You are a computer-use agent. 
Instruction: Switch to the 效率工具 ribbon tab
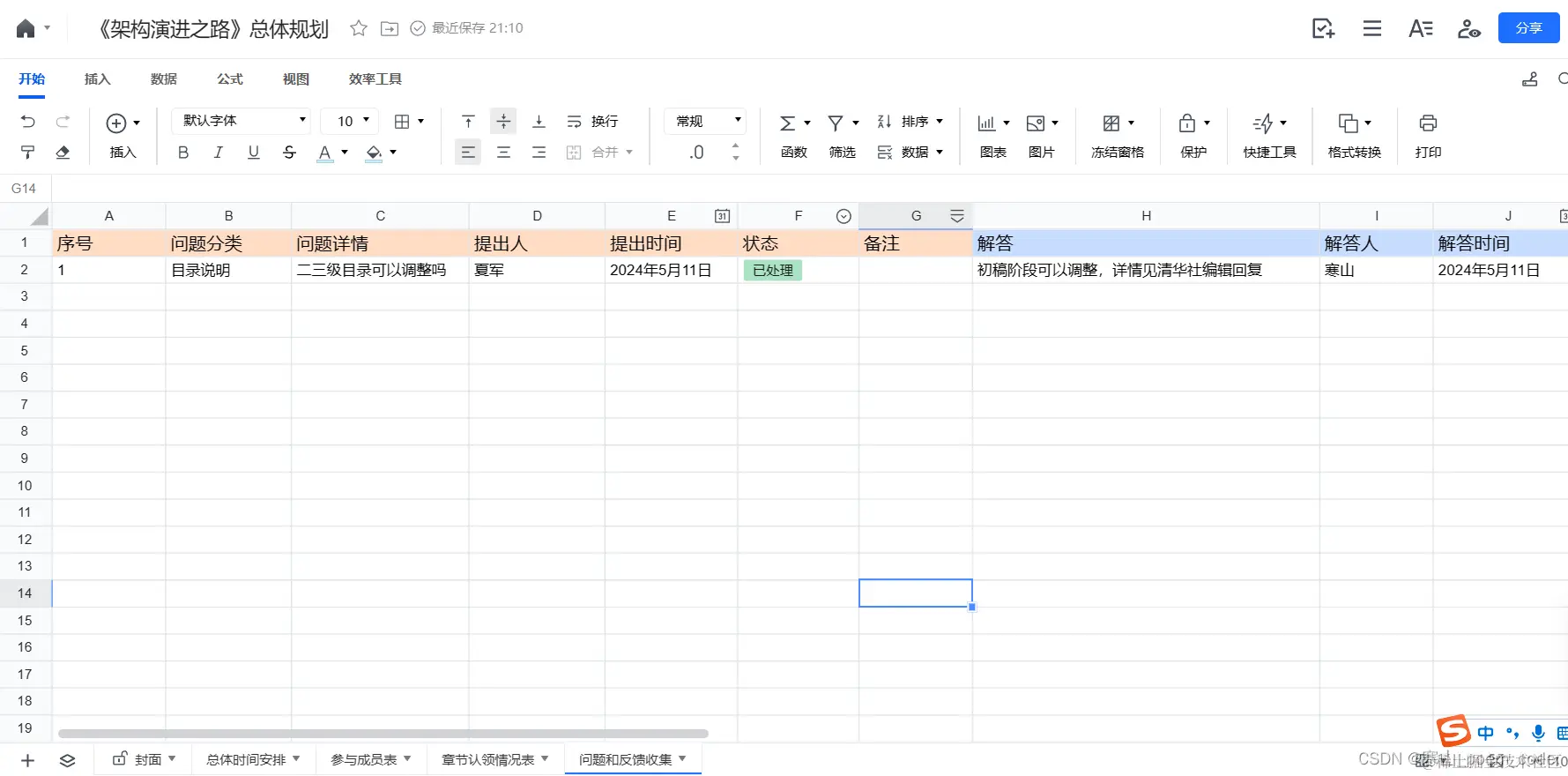375,79
